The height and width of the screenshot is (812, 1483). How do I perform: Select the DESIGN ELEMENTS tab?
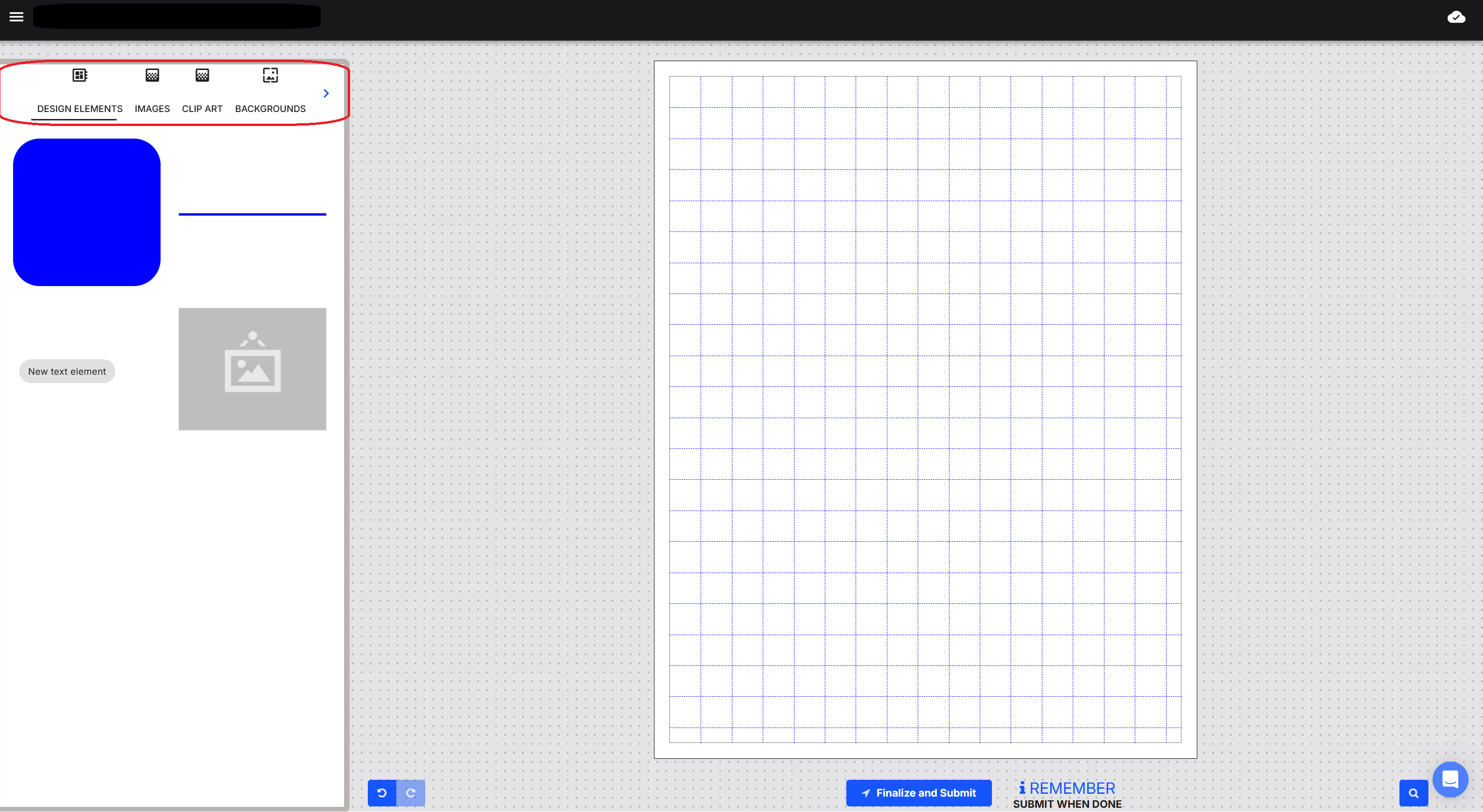tap(79, 109)
